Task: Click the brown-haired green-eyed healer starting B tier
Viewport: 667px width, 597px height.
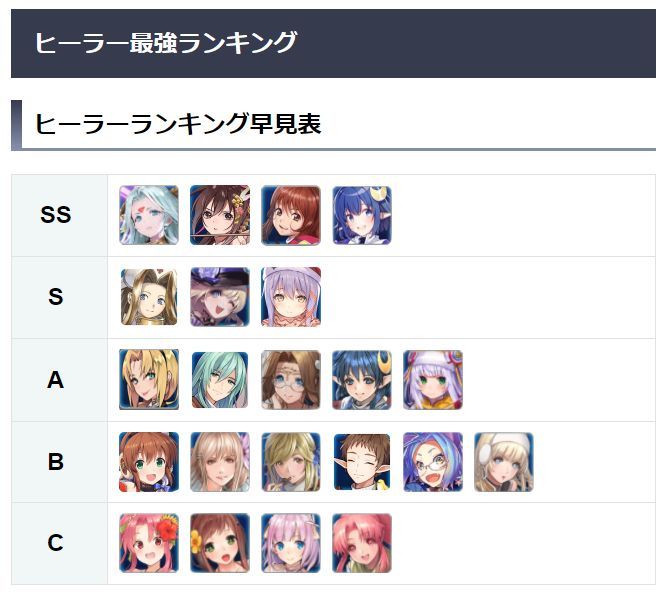Action: pos(149,462)
